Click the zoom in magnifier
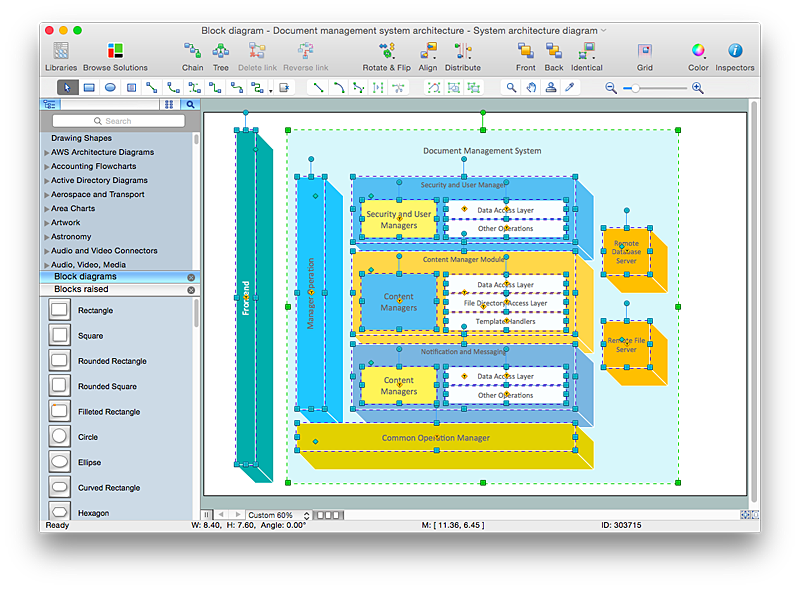Screen dimensions: 800x589 pos(697,88)
